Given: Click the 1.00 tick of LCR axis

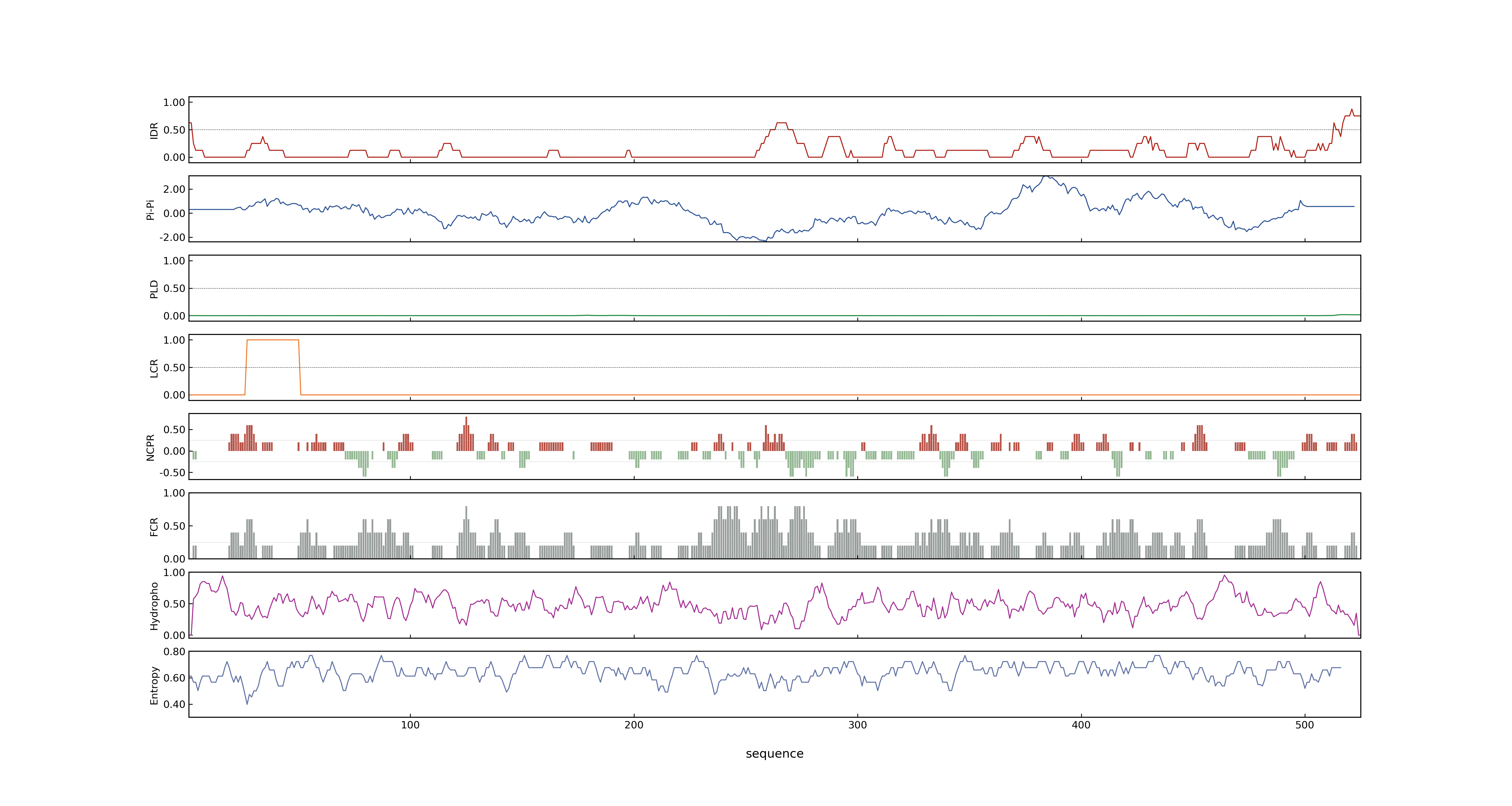Looking at the screenshot, I should [x=174, y=340].
